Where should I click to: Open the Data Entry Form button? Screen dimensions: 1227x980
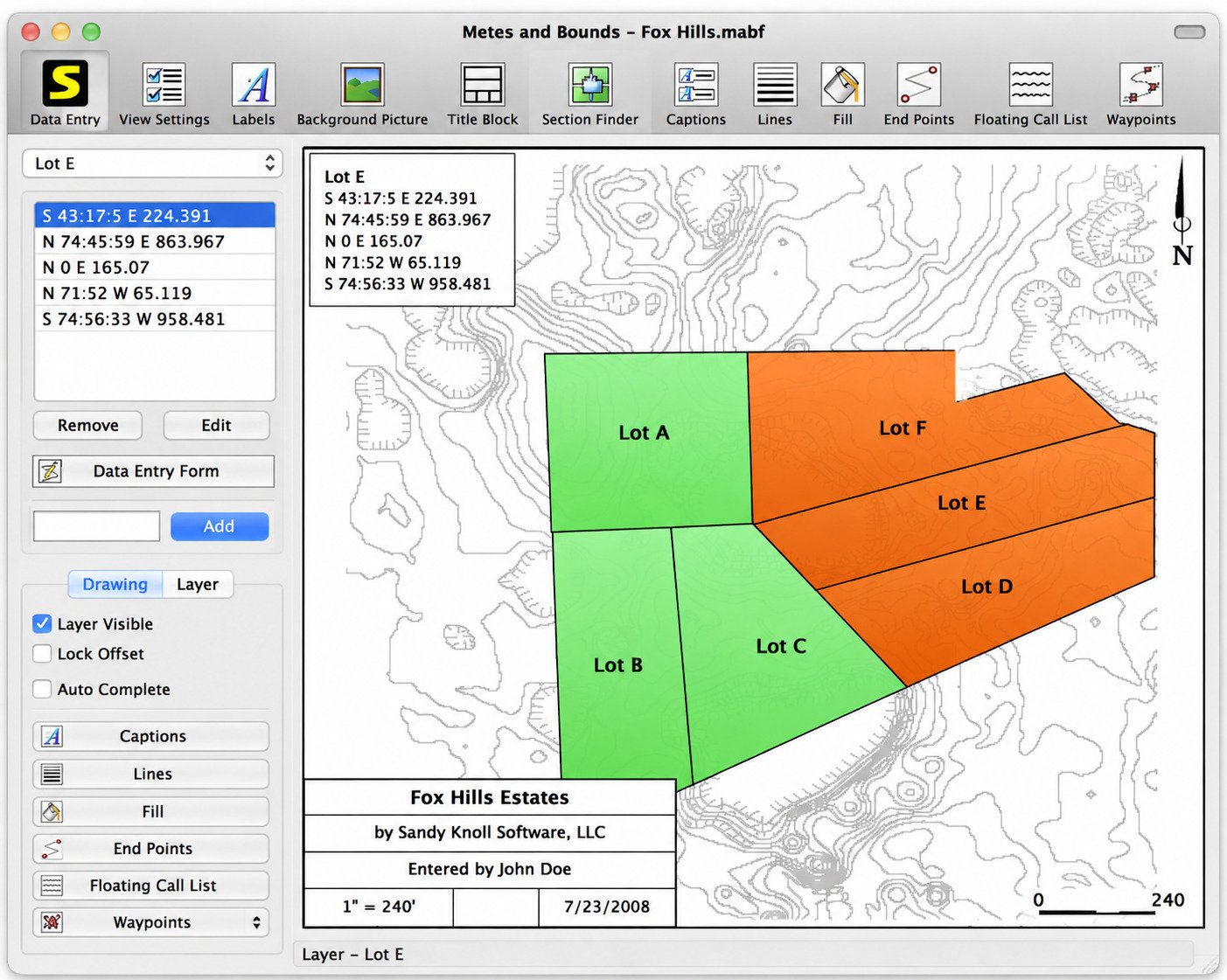[x=153, y=471]
